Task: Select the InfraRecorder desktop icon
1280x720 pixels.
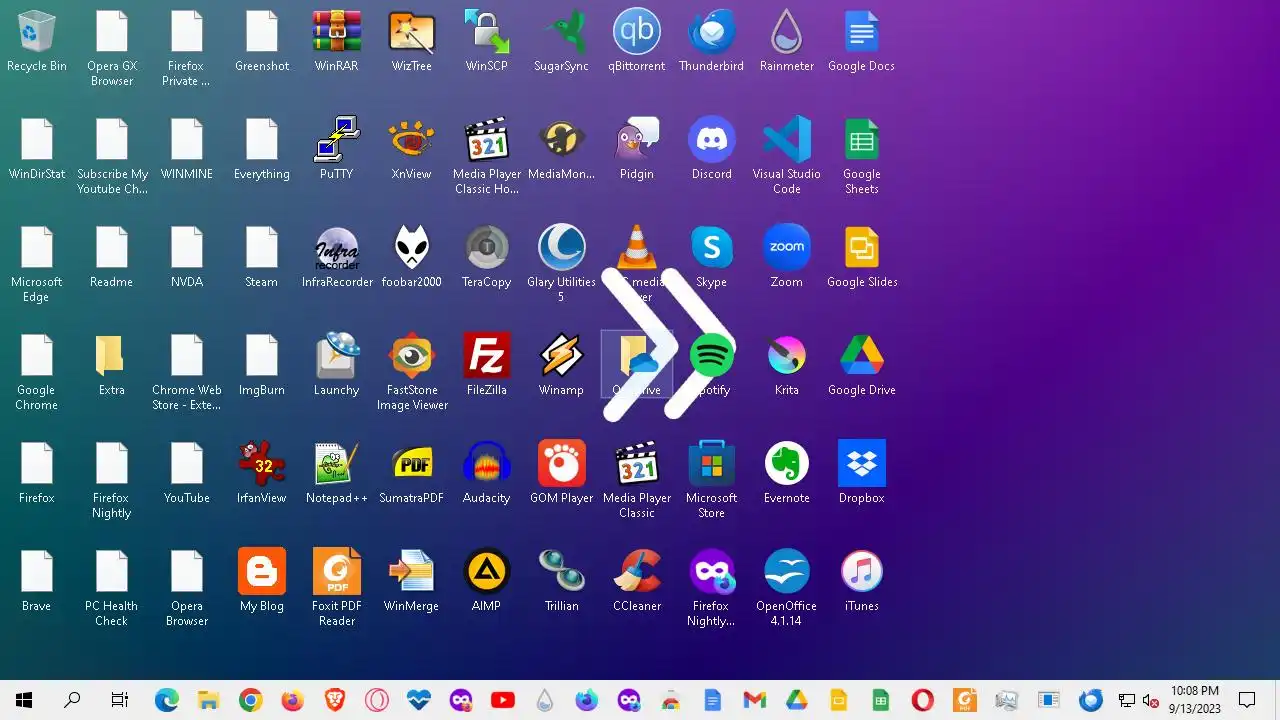Action: click(336, 257)
